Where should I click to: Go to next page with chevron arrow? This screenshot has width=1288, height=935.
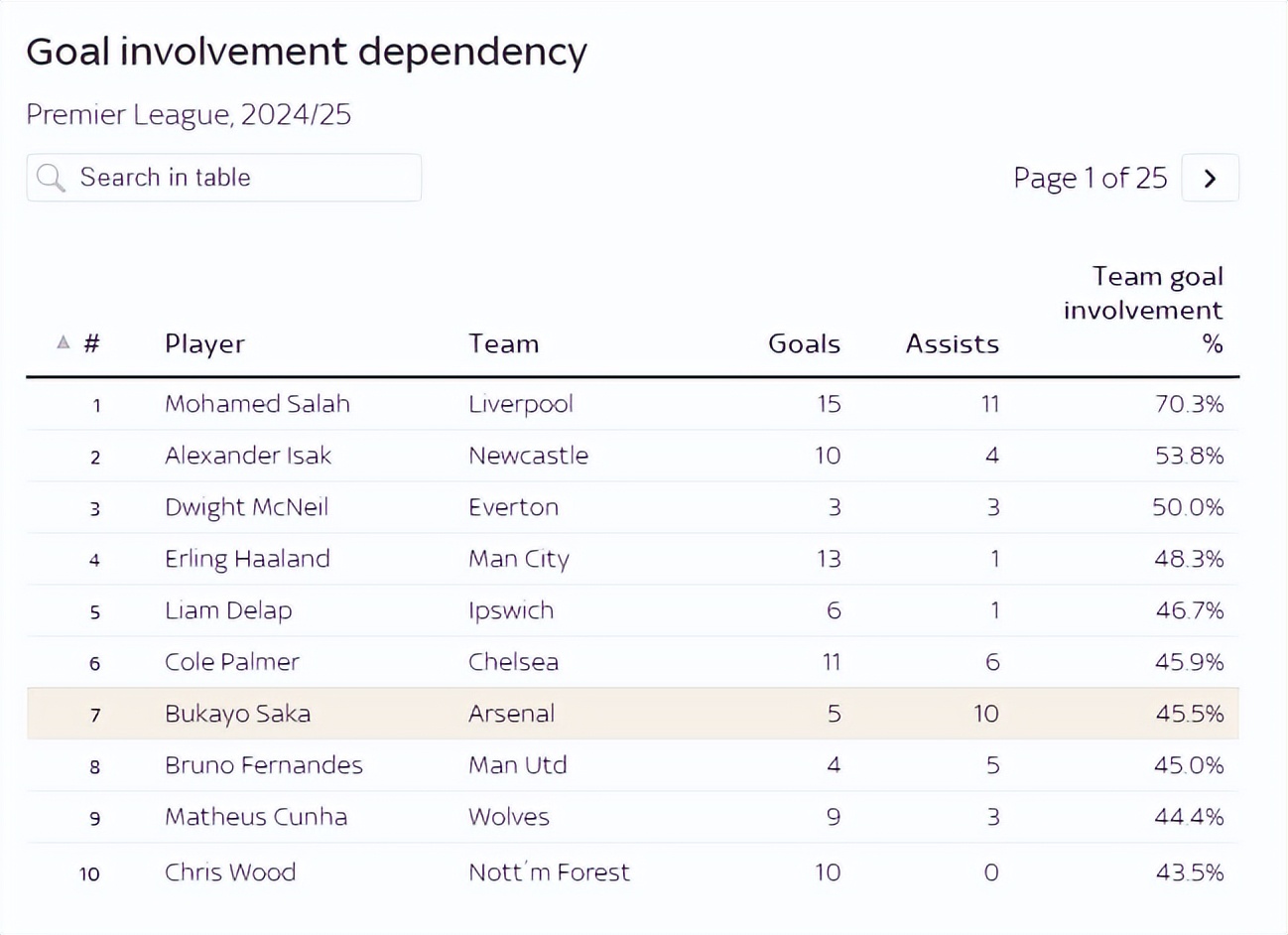coord(1210,179)
